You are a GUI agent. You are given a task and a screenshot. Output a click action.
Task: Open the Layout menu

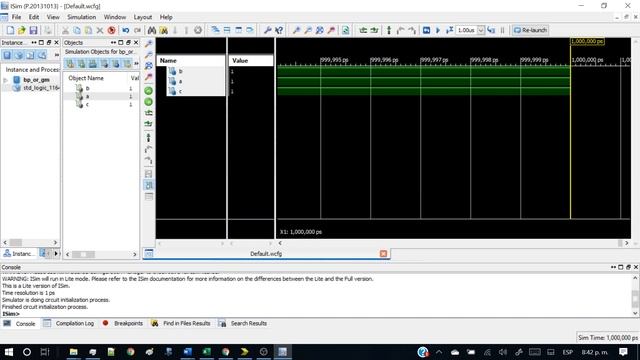pos(143,17)
